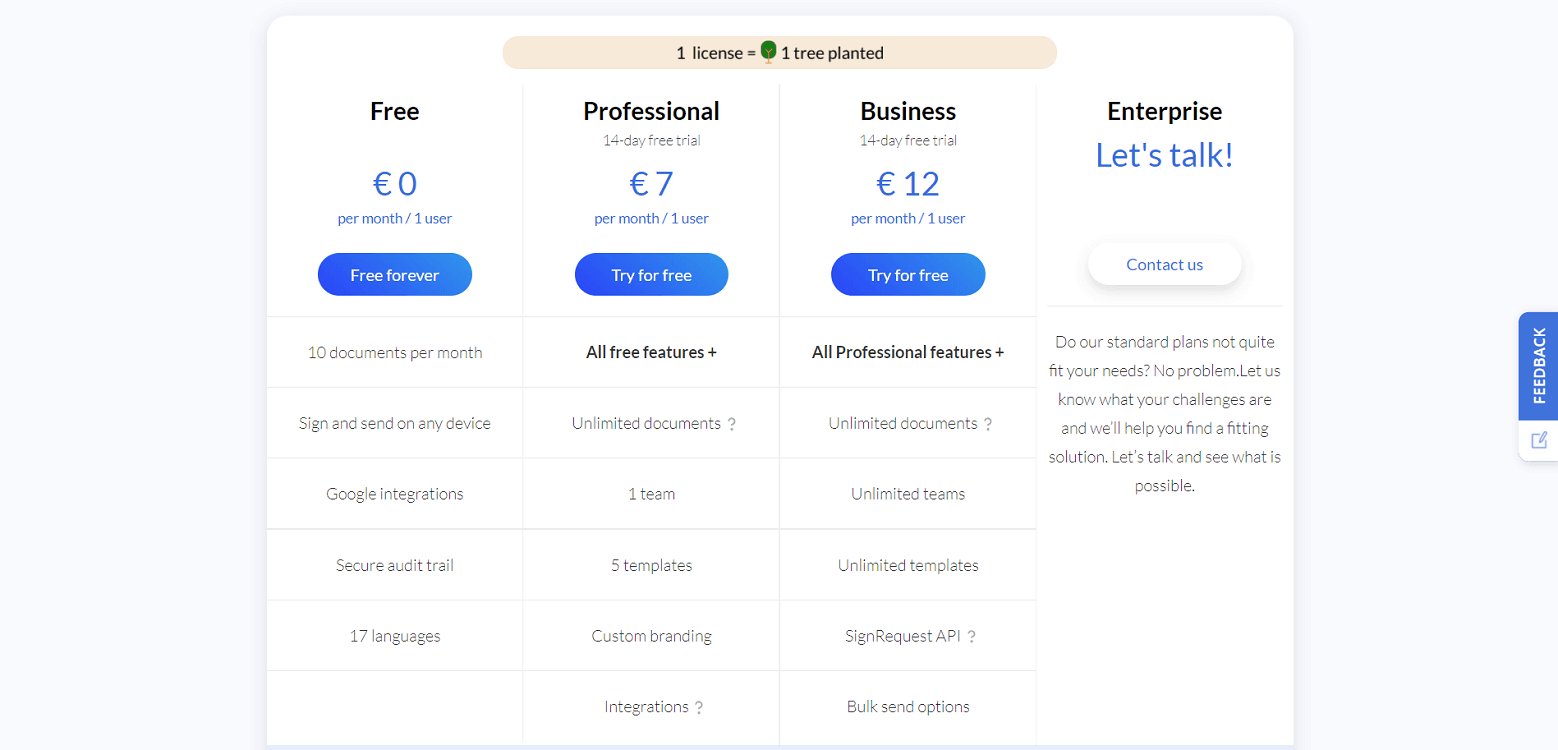The width and height of the screenshot is (1558, 750).
Task: Click the Enterprise plan title
Action: (x=1165, y=111)
